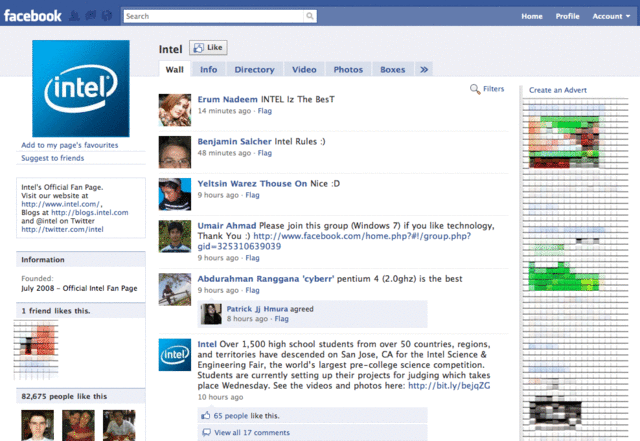640x441 pixels.
Task: Click the search magnifier button
Action: coord(310,16)
